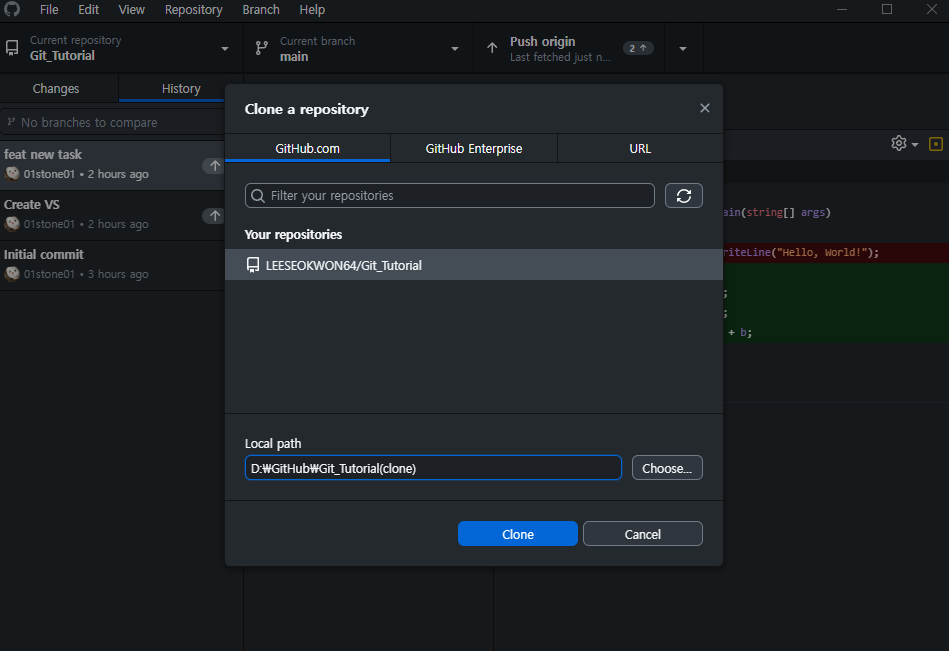Open the Push origin options arrow
This screenshot has width=949, height=651.
pos(683,48)
